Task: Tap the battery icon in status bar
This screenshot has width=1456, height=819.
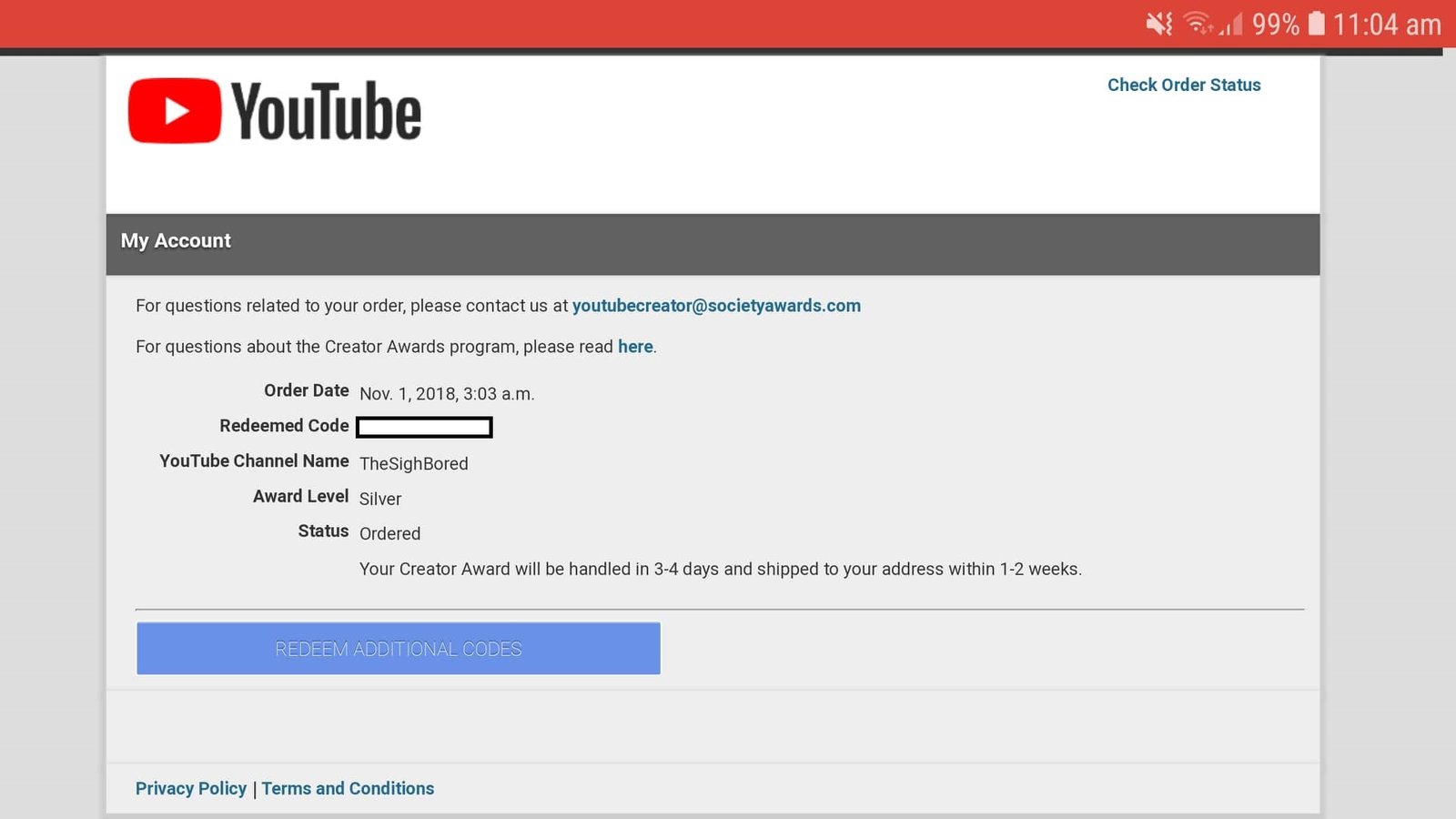Action: click(x=1316, y=24)
